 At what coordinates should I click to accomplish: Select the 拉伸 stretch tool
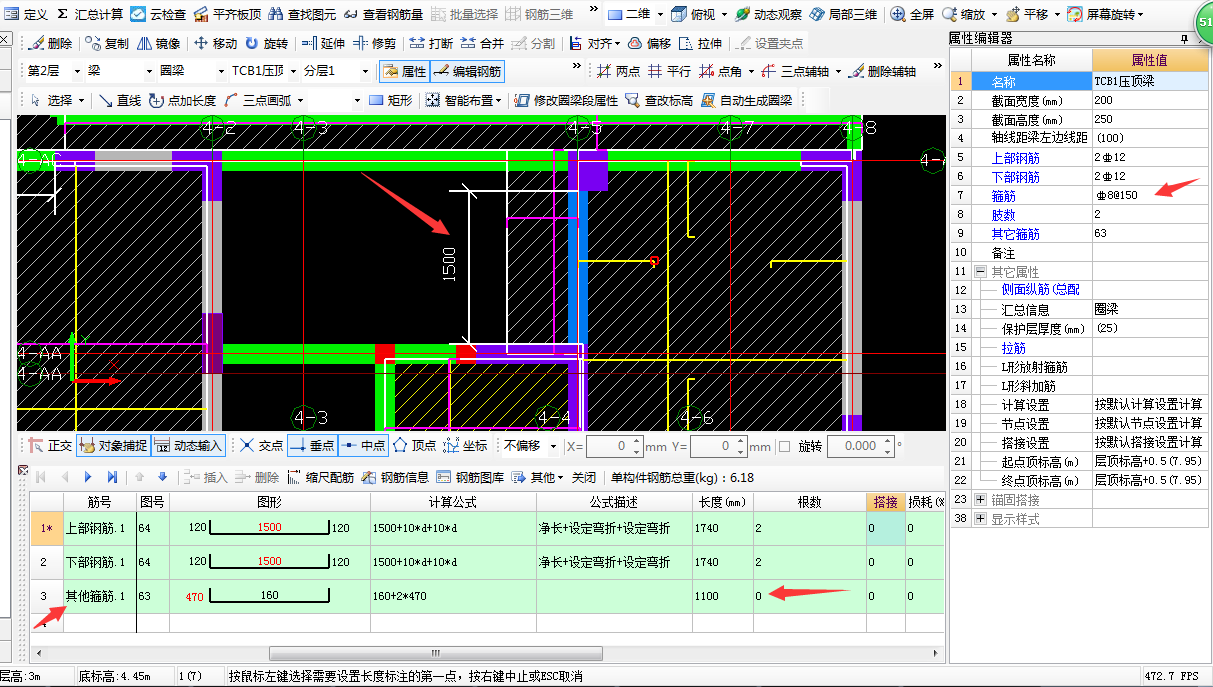click(700, 43)
